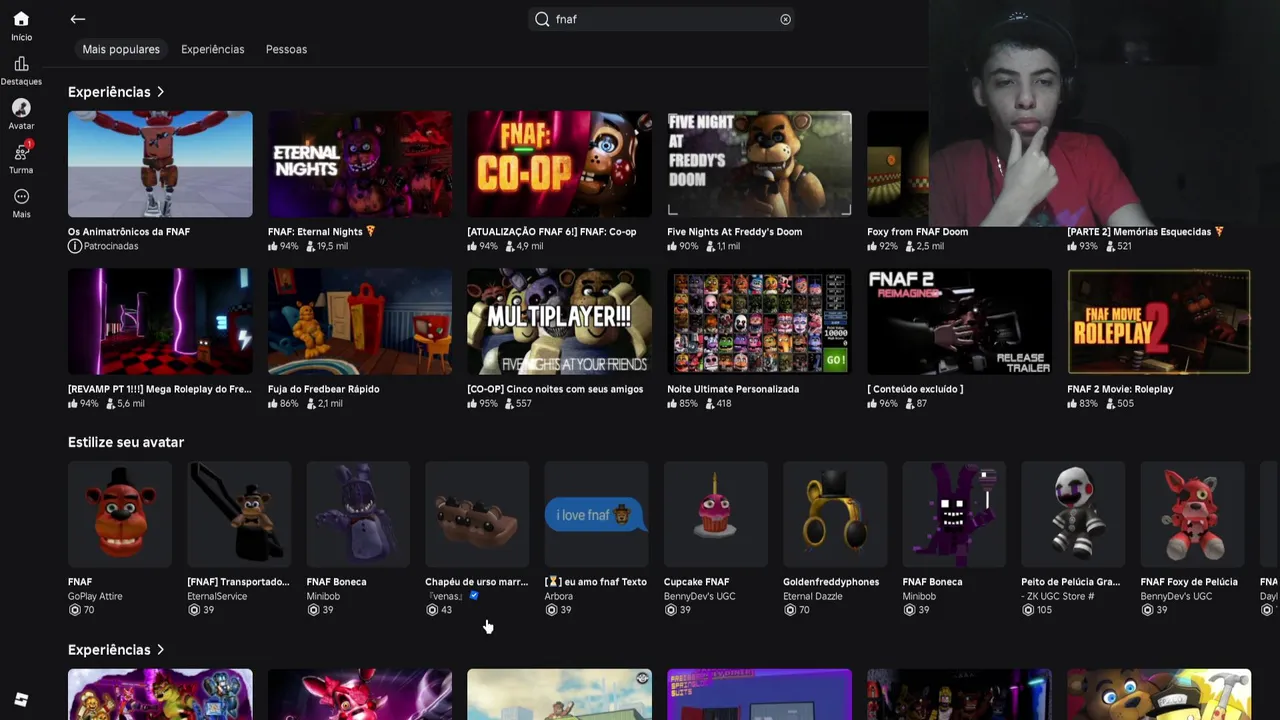Open FNAF: Eternal Nights game thumbnail
Viewport: 1280px width, 720px height.
[360, 164]
